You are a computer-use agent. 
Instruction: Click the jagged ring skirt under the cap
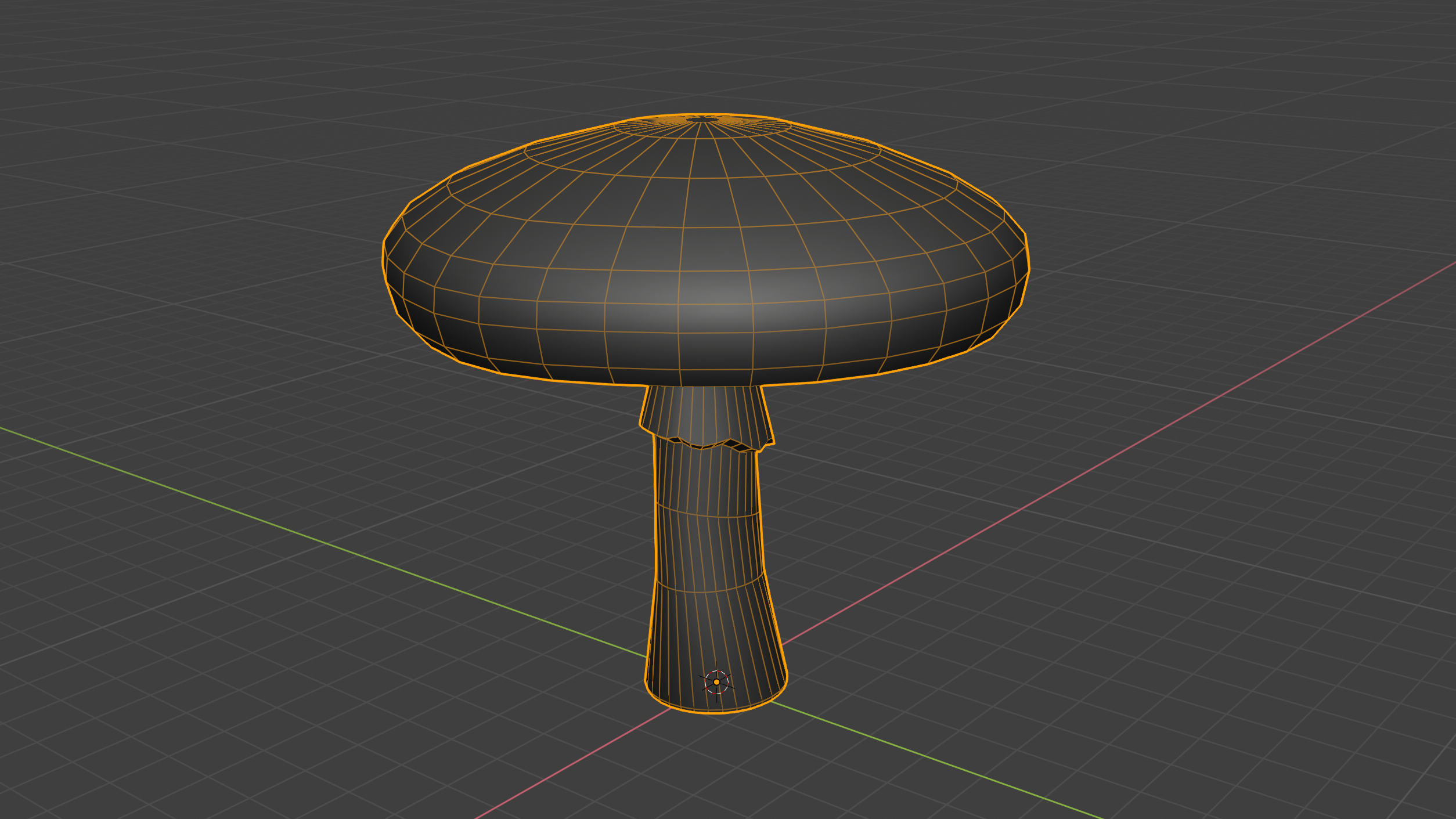(707, 417)
